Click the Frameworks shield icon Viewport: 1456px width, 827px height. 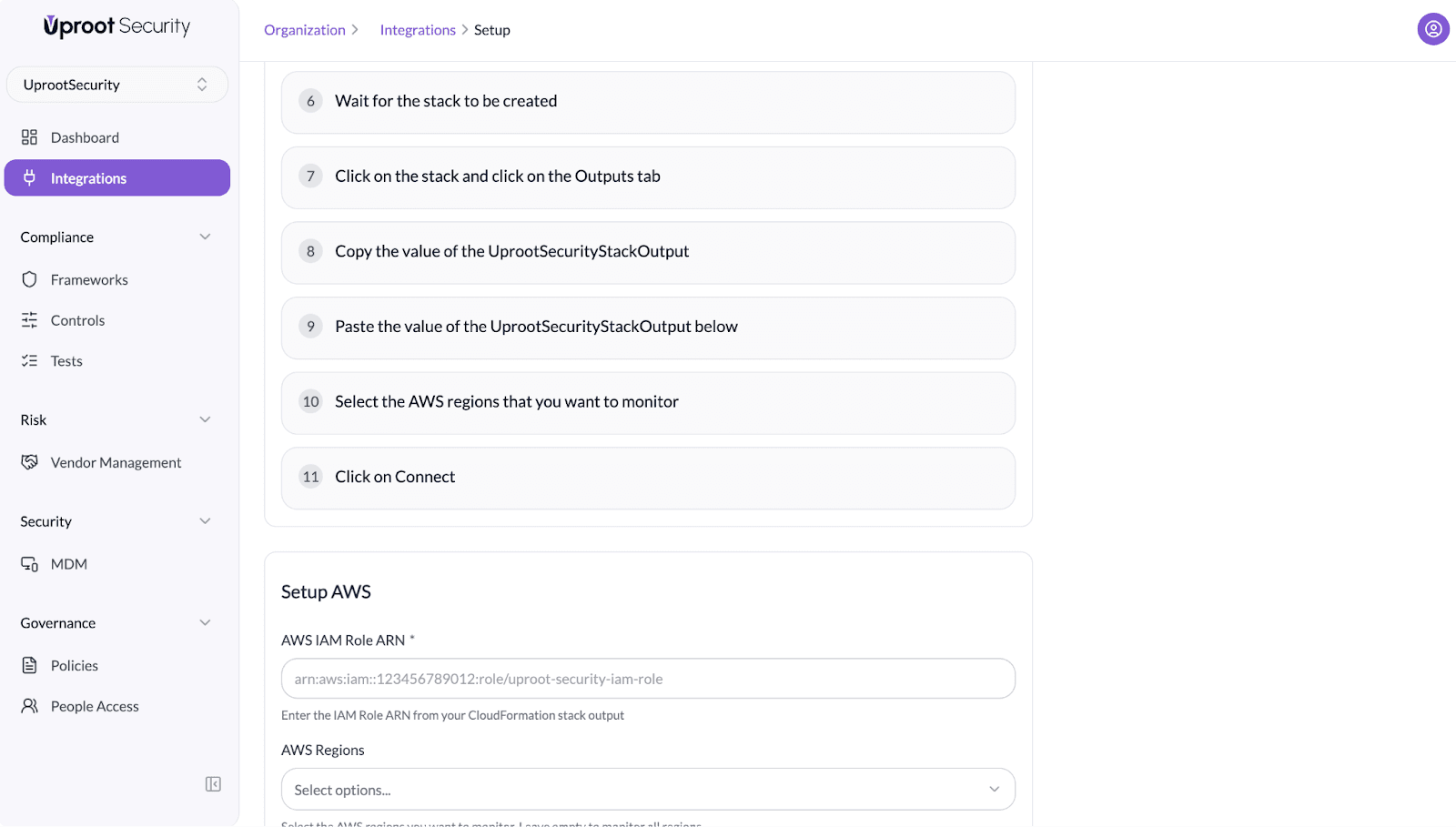(x=29, y=279)
